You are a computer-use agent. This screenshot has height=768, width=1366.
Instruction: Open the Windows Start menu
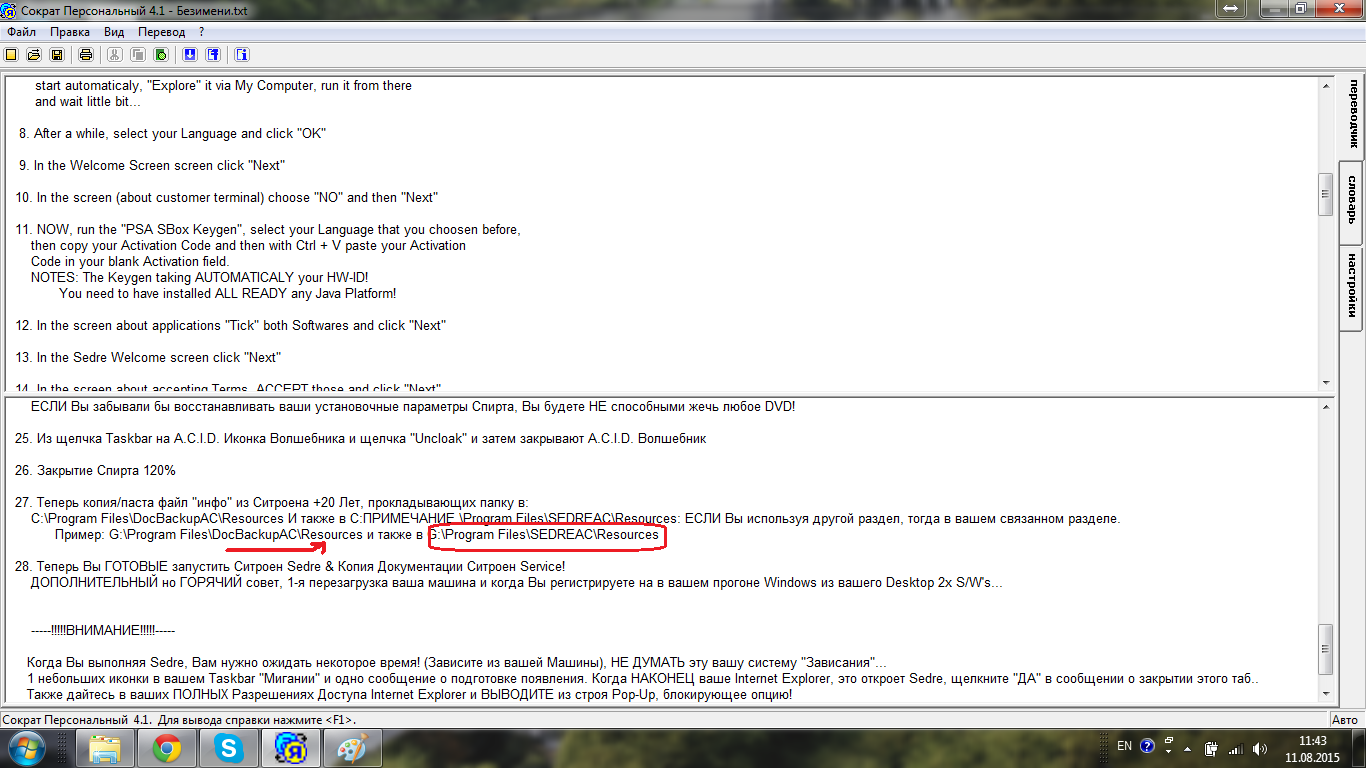tap(27, 747)
